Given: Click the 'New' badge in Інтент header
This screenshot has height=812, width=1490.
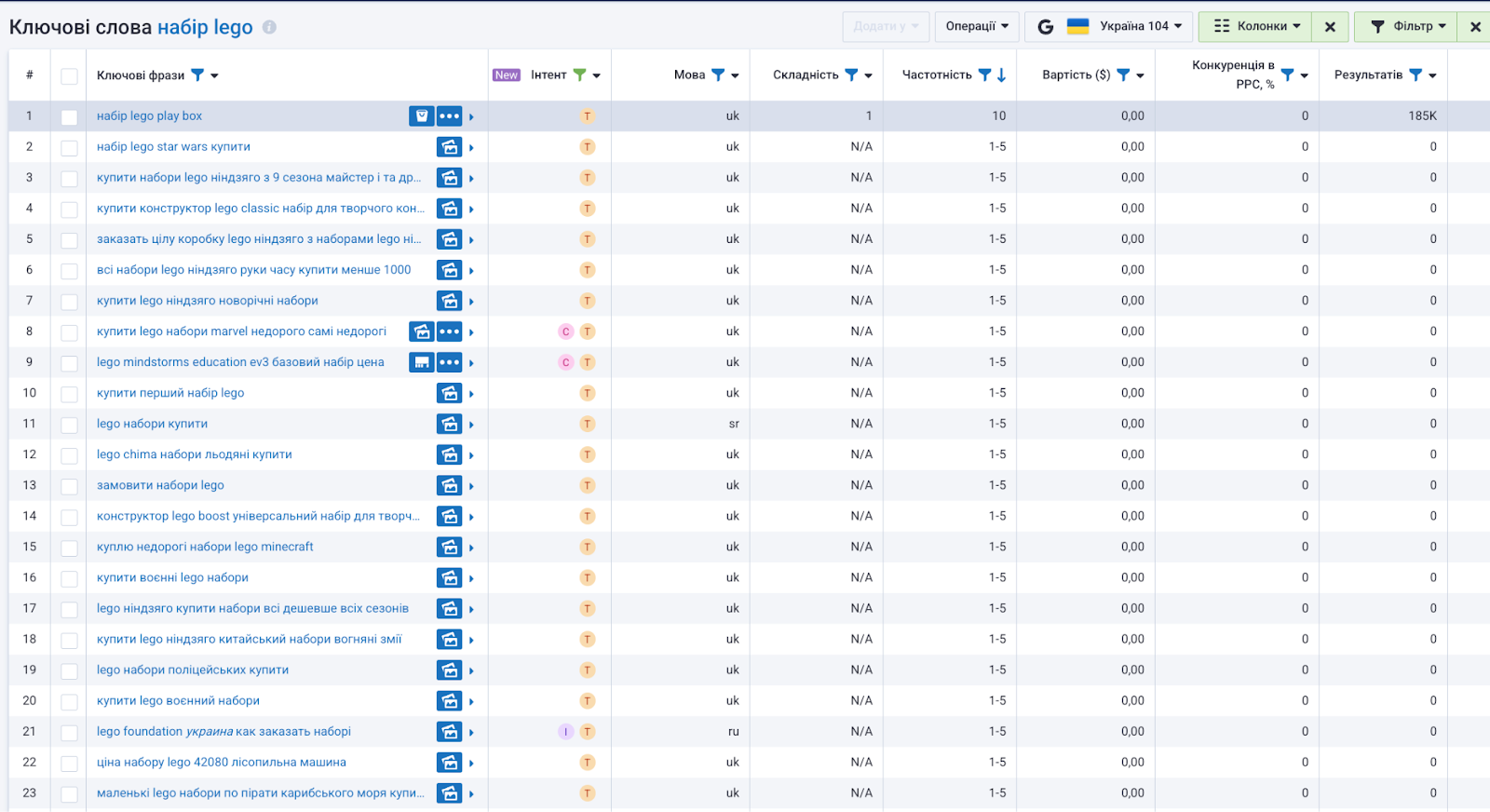Looking at the screenshot, I should pyautogui.click(x=507, y=75).
